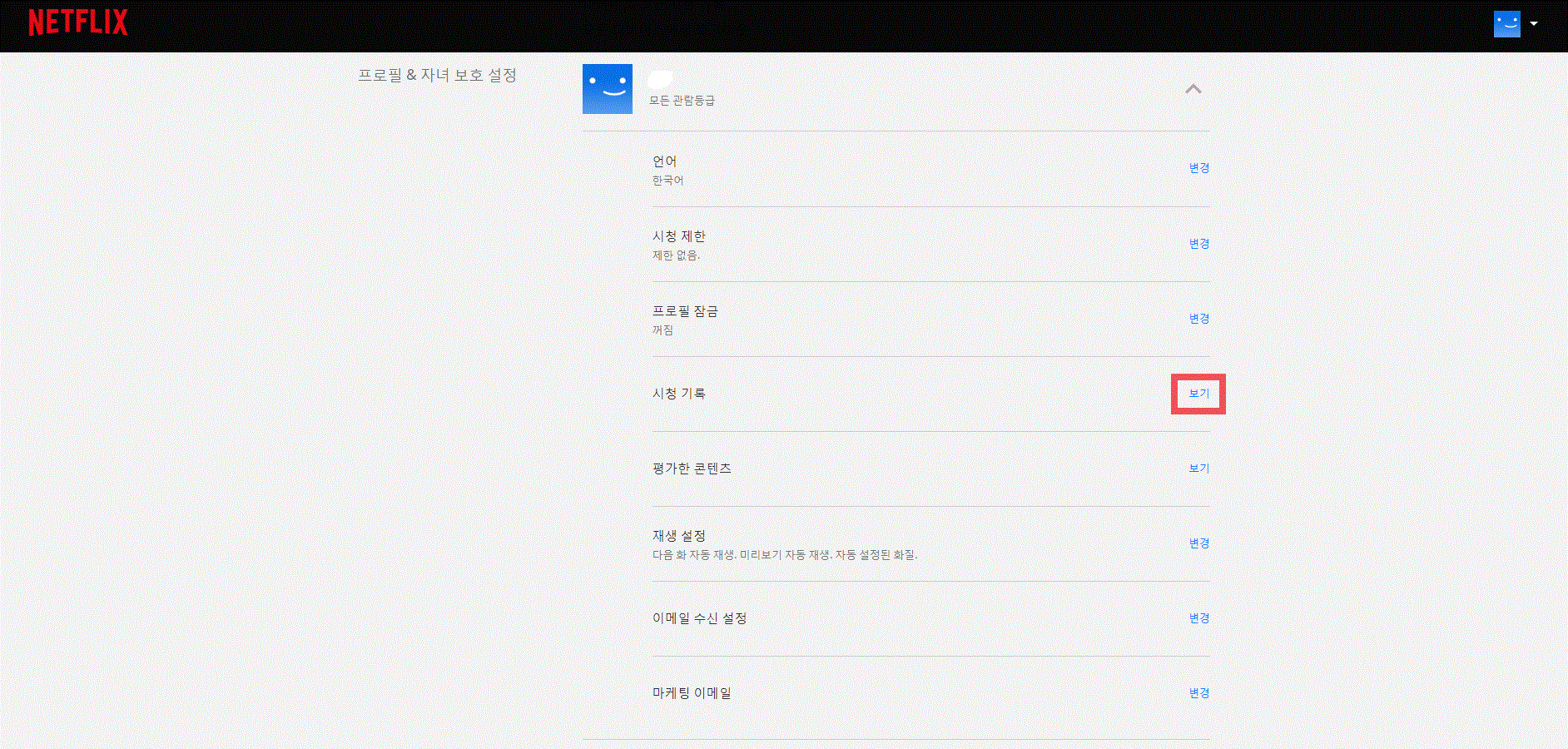The width and height of the screenshot is (1568, 749).
Task: Select the 이메일 수신 설정 label
Action: click(700, 618)
